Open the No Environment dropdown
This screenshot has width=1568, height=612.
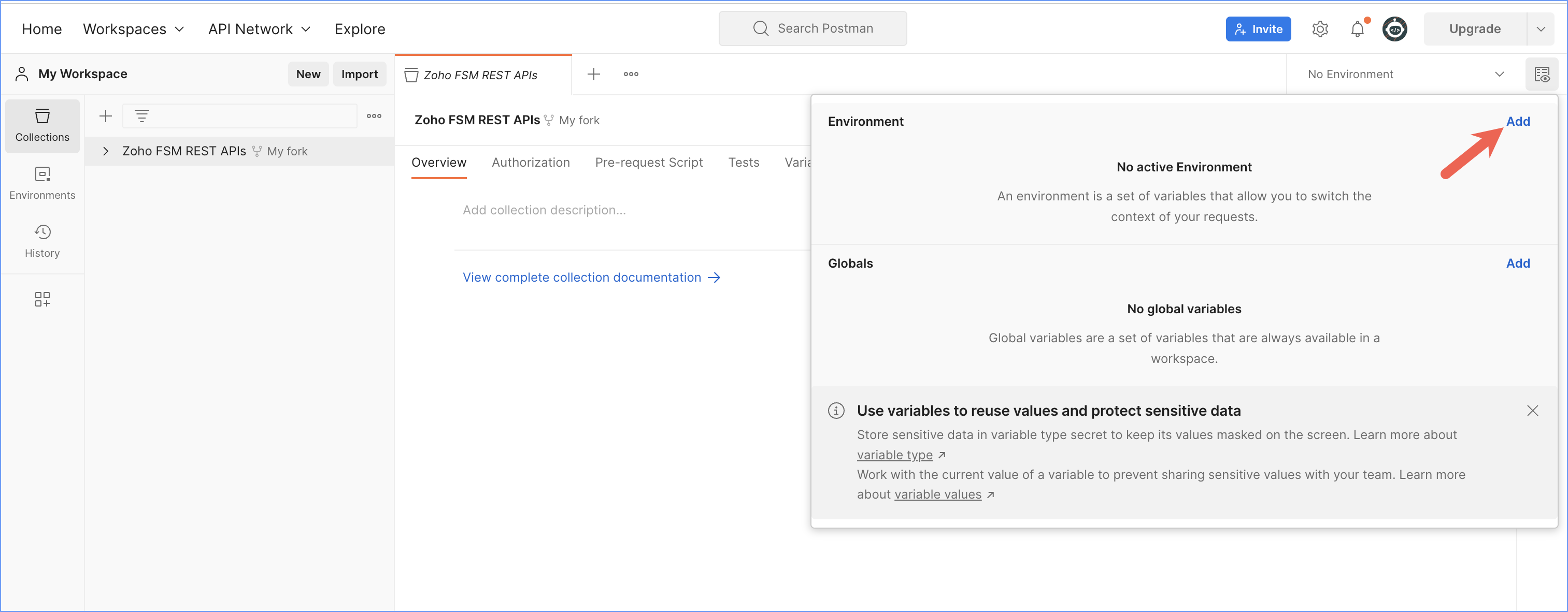[x=1405, y=74]
